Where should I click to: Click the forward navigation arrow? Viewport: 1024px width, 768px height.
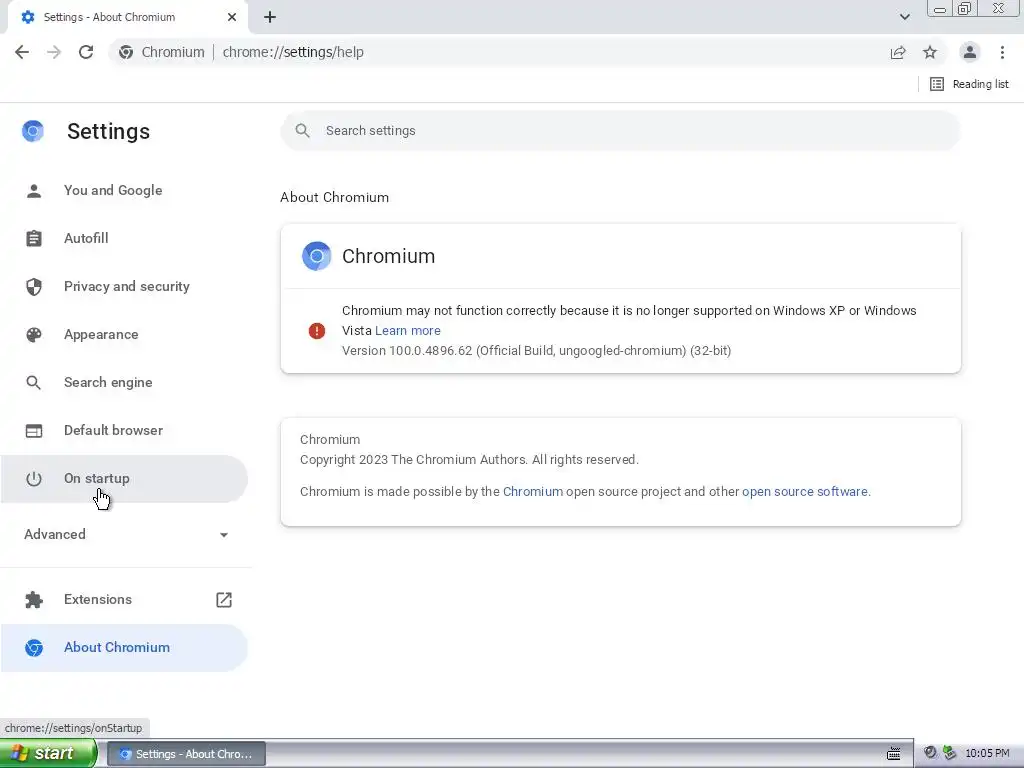coord(54,52)
